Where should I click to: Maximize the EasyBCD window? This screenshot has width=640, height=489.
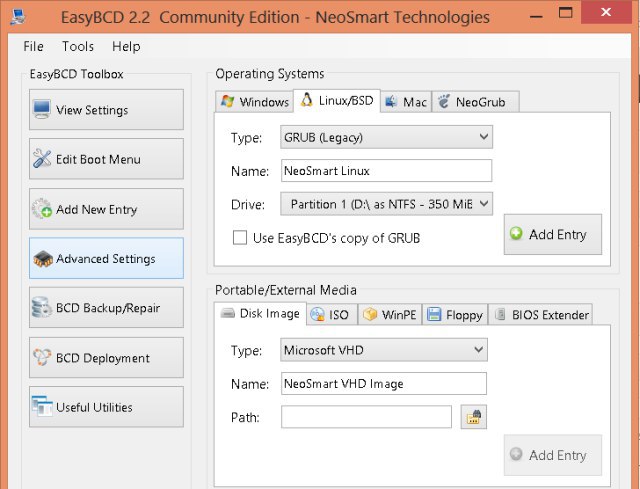(x=565, y=13)
